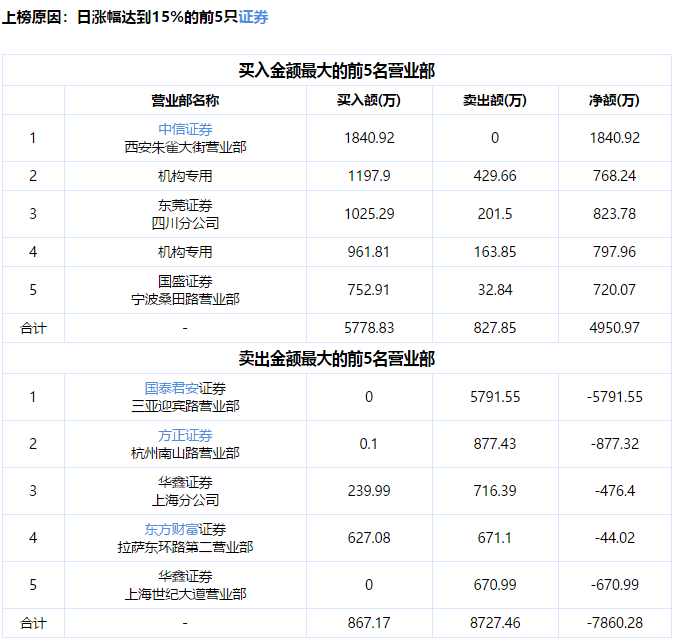Image resolution: width=674 pixels, height=641 pixels.
Task: Select the 四川分公司 text
Action: (185, 223)
